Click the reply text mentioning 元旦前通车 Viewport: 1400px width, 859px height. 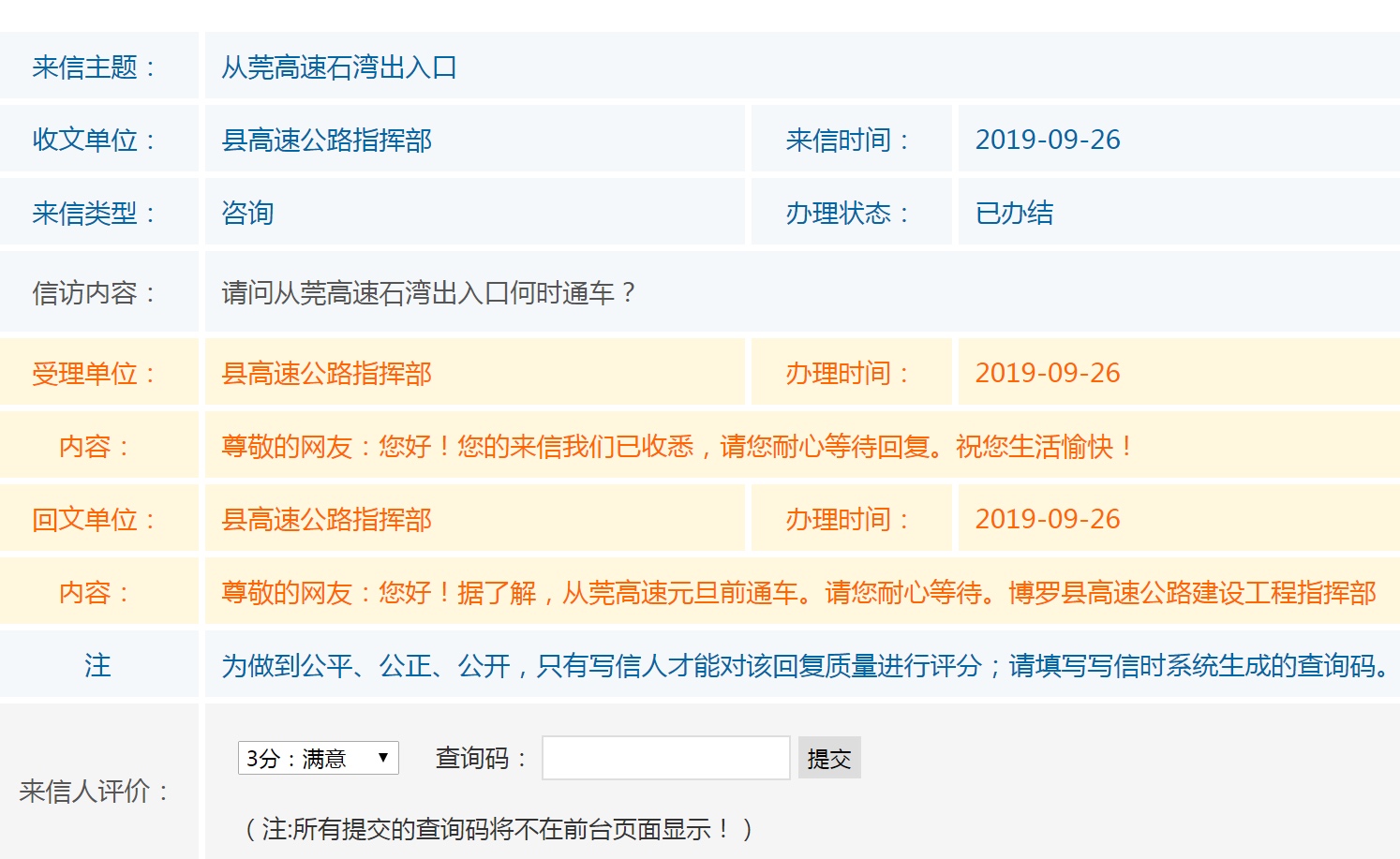pos(797,593)
